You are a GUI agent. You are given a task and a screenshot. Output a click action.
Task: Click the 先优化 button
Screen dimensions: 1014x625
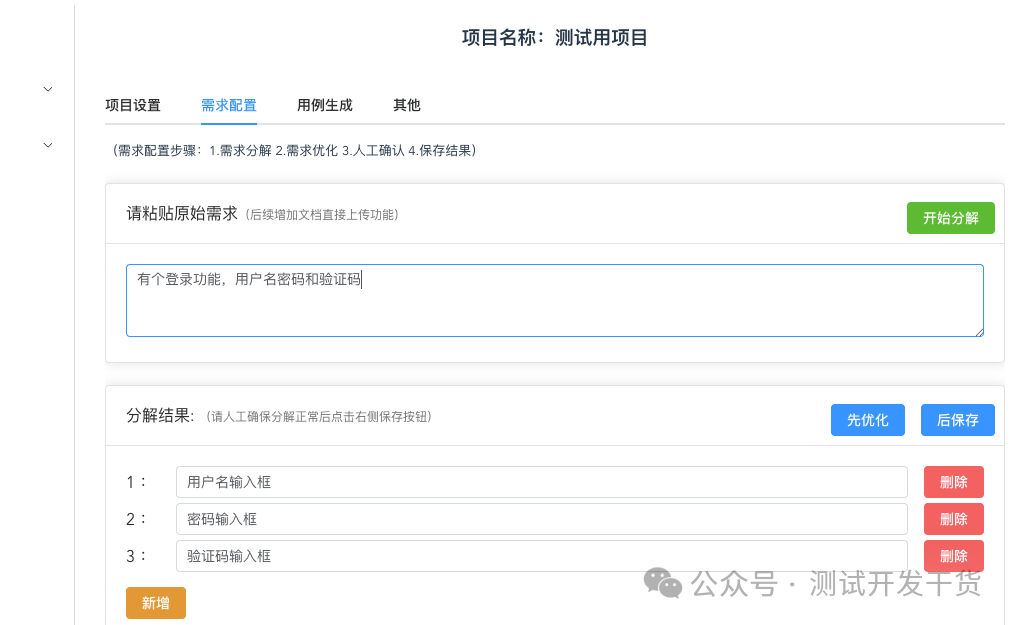tap(866, 420)
